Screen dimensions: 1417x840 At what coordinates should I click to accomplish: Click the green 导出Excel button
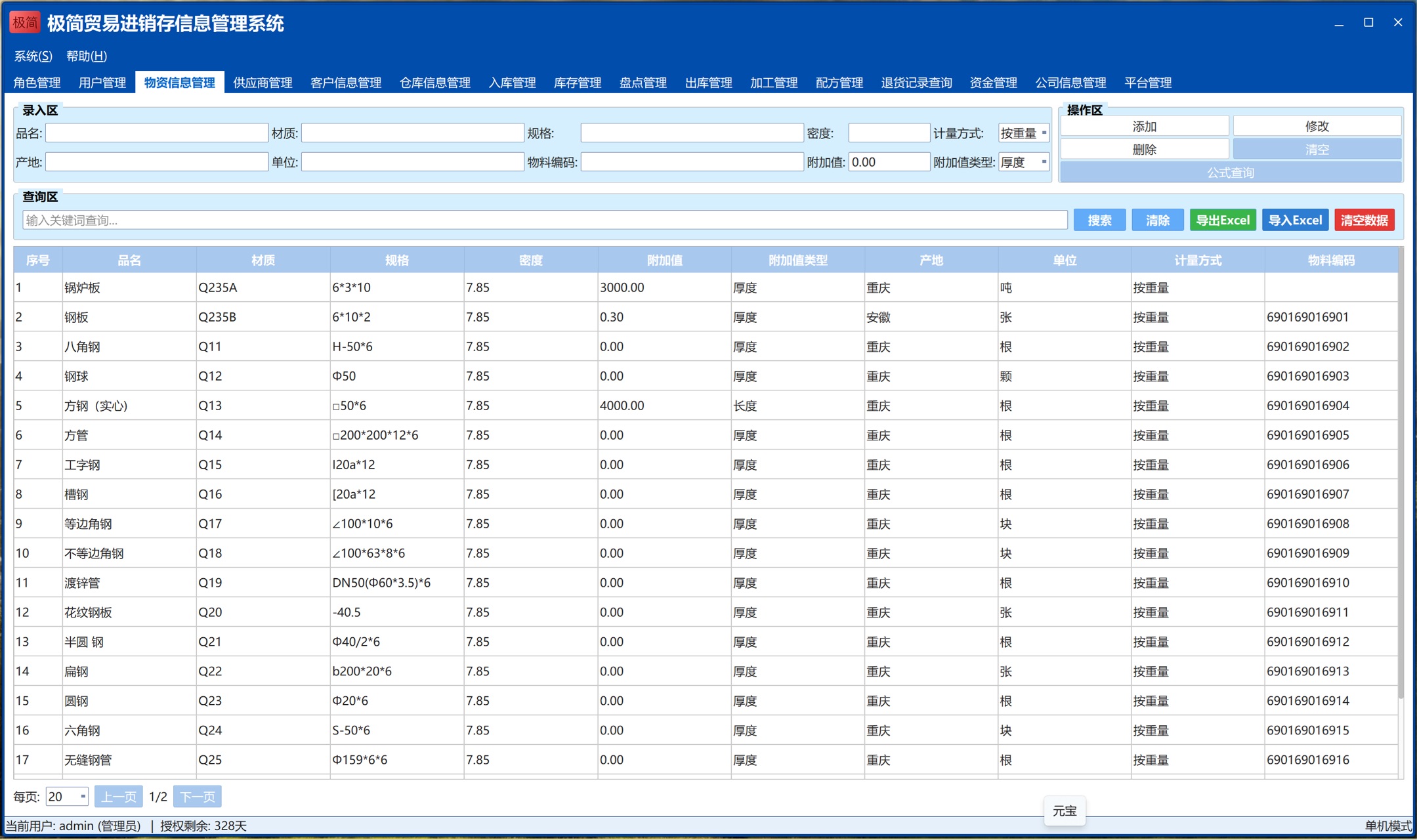coord(1223,220)
